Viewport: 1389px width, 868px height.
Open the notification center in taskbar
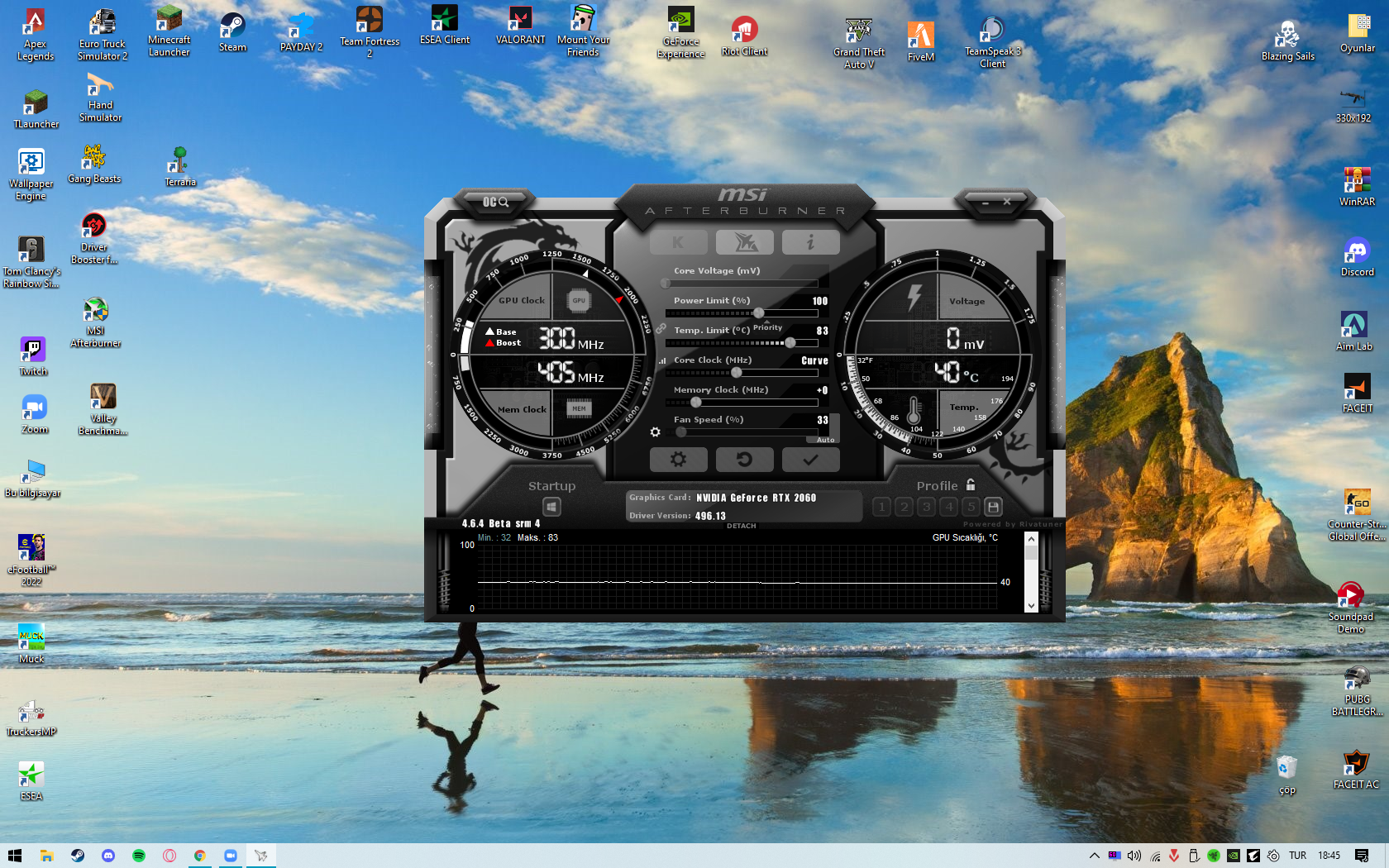click(x=1362, y=856)
